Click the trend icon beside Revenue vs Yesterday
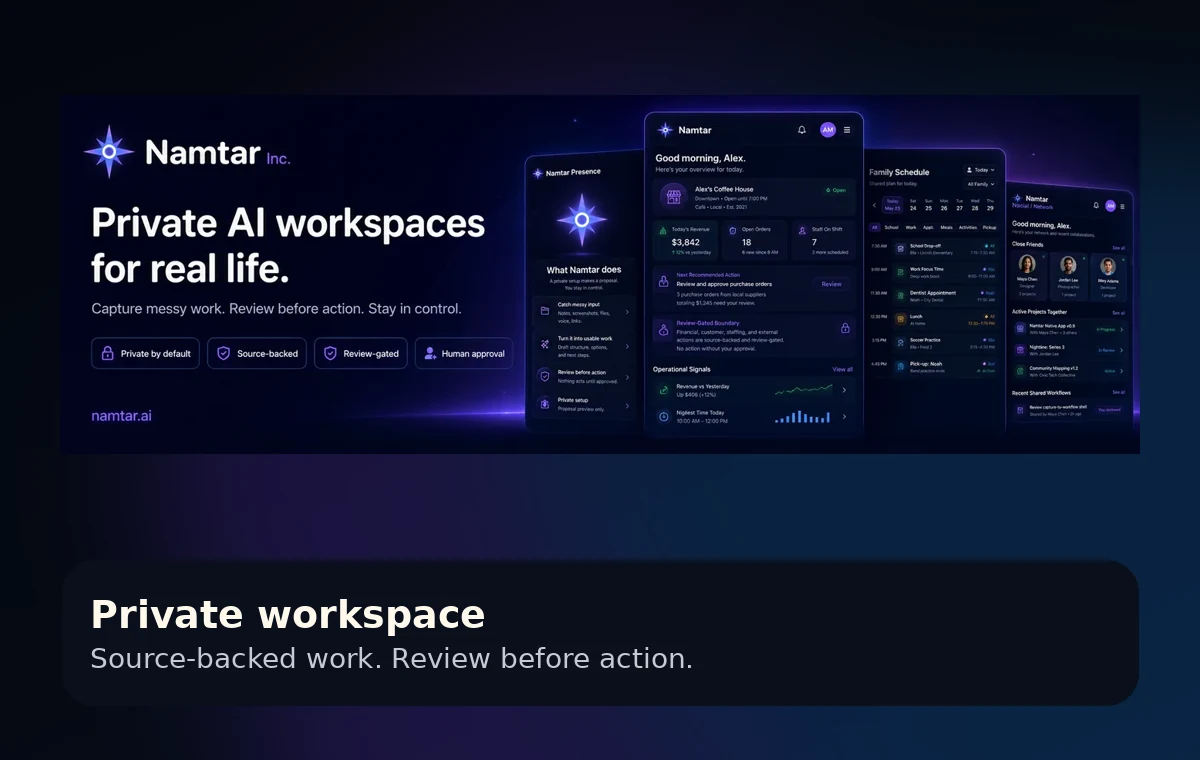 pos(663,390)
